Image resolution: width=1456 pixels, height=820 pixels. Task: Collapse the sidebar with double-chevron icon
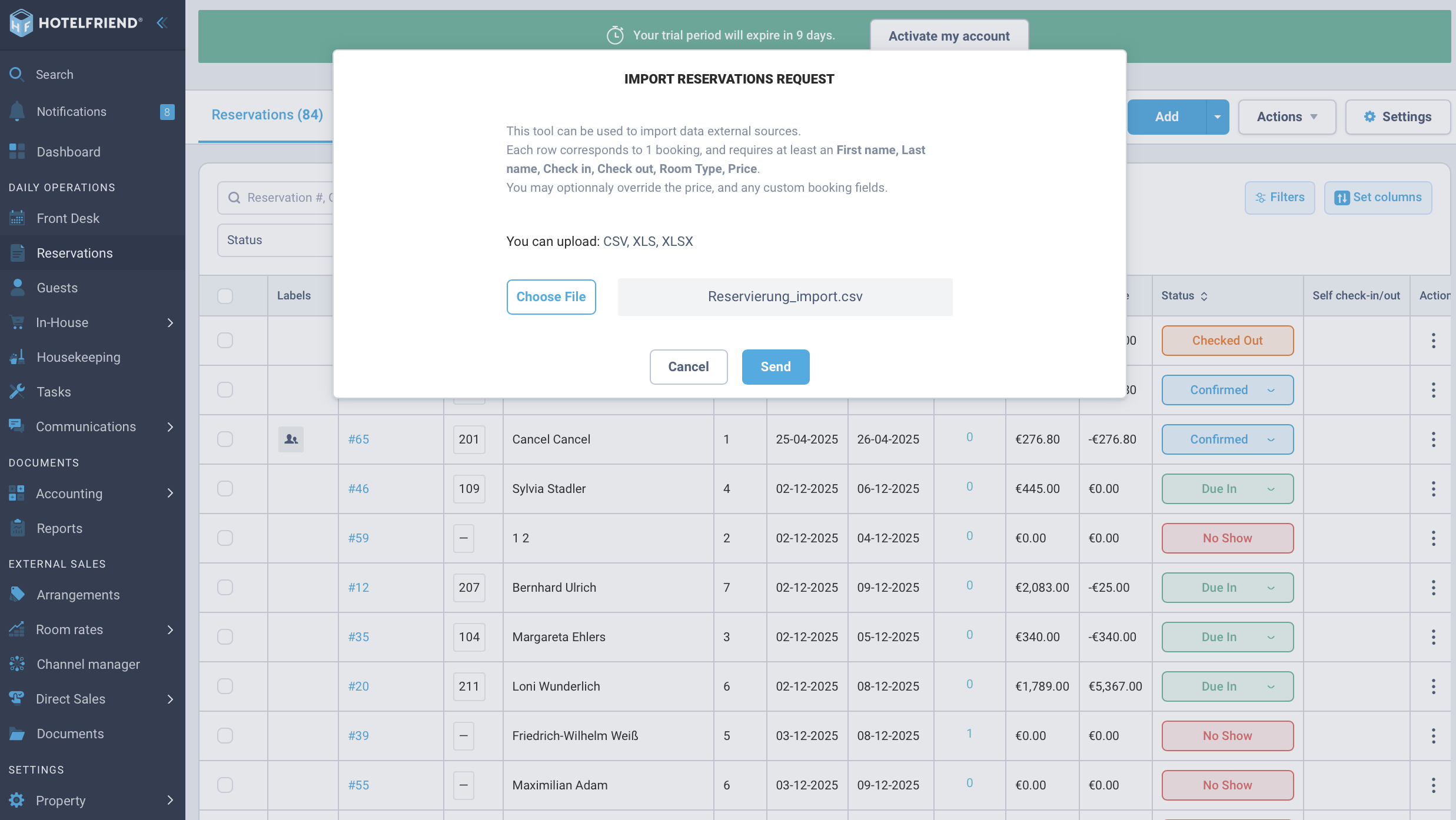point(162,22)
